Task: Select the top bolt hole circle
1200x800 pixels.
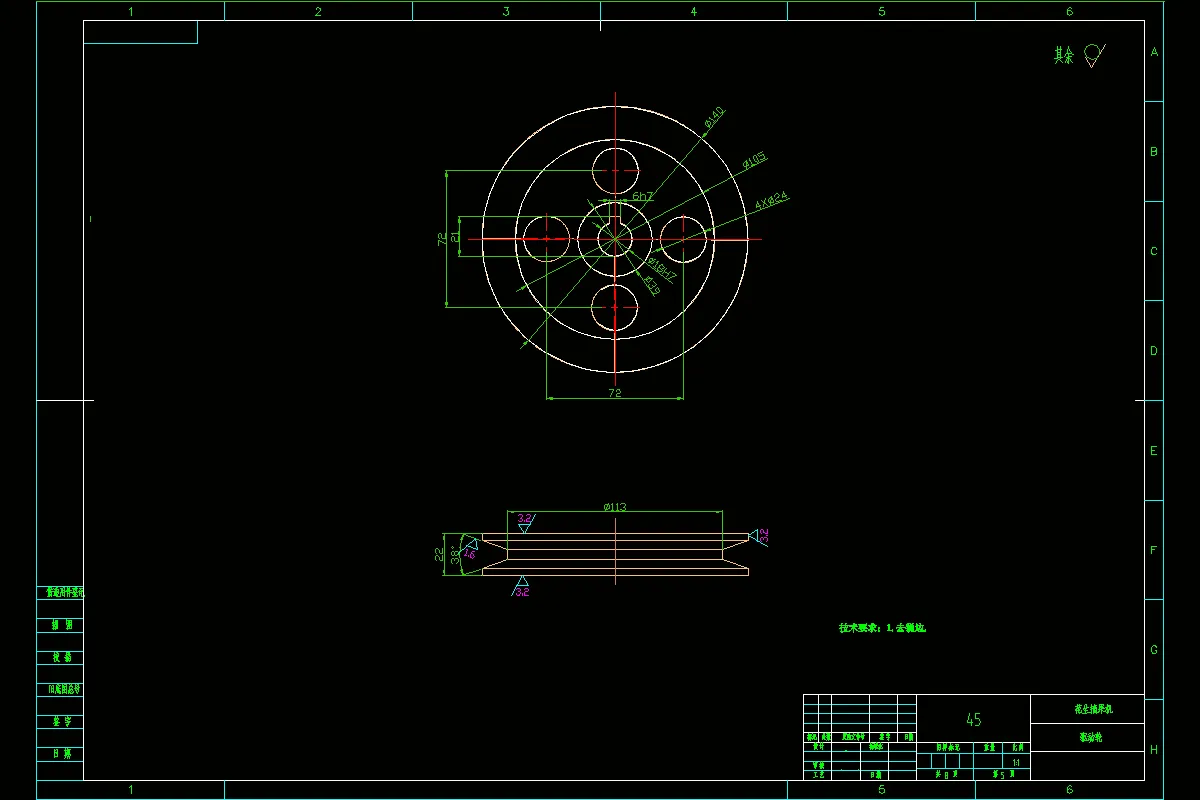Action: coord(615,170)
